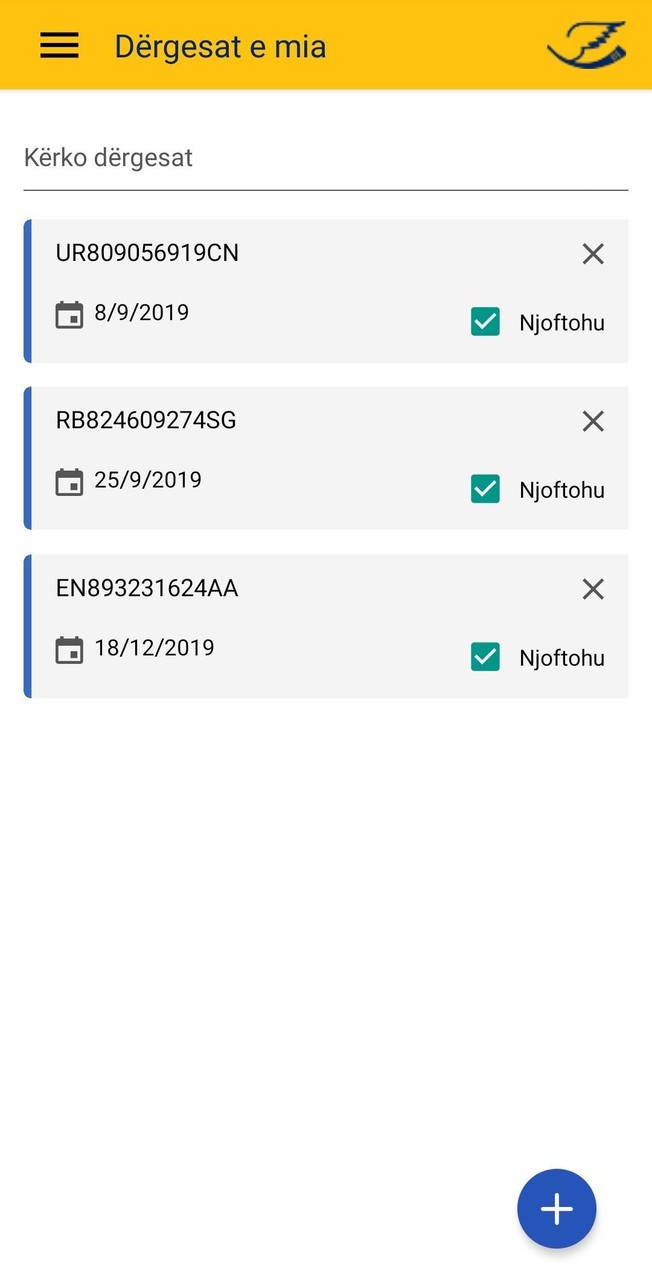The width and height of the screenshot is (652, 1280).
Task: Open tracking number UR809056919CN
Action: [147, 253]
